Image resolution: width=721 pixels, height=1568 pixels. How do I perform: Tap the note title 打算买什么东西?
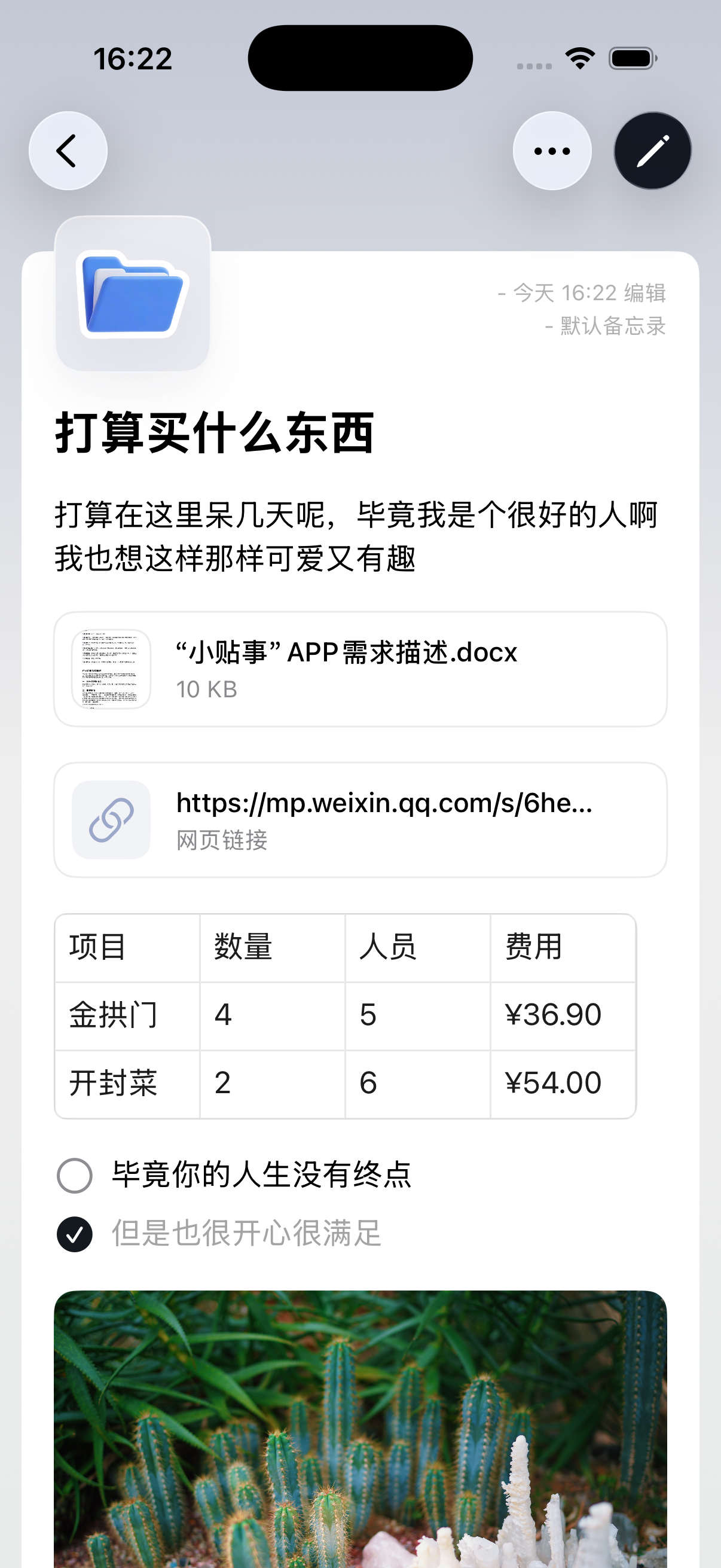[x=214, y=433]
